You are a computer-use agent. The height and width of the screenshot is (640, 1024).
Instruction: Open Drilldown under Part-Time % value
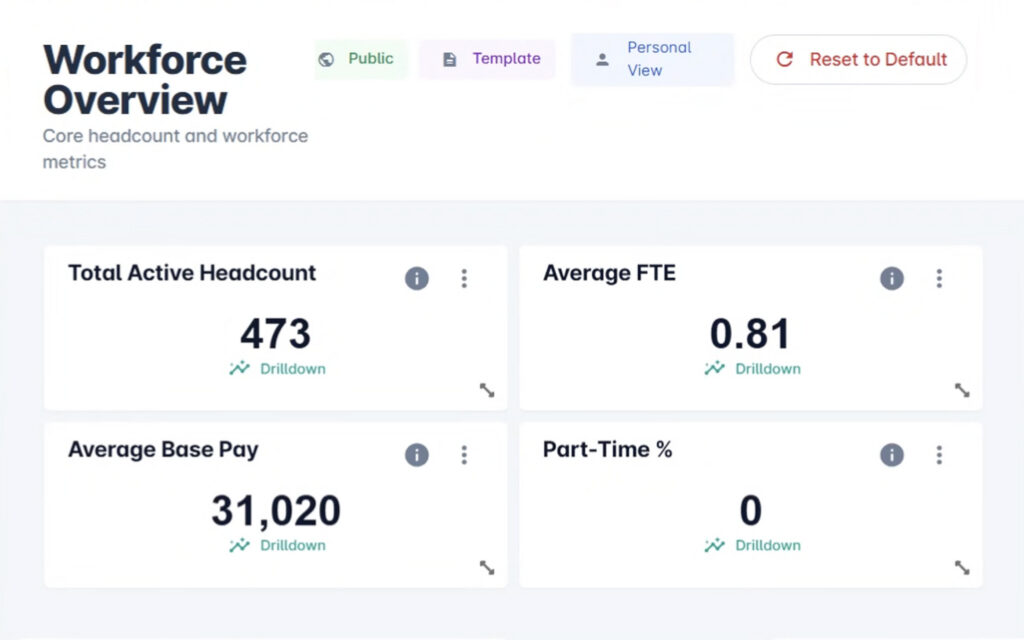(753, 546)
